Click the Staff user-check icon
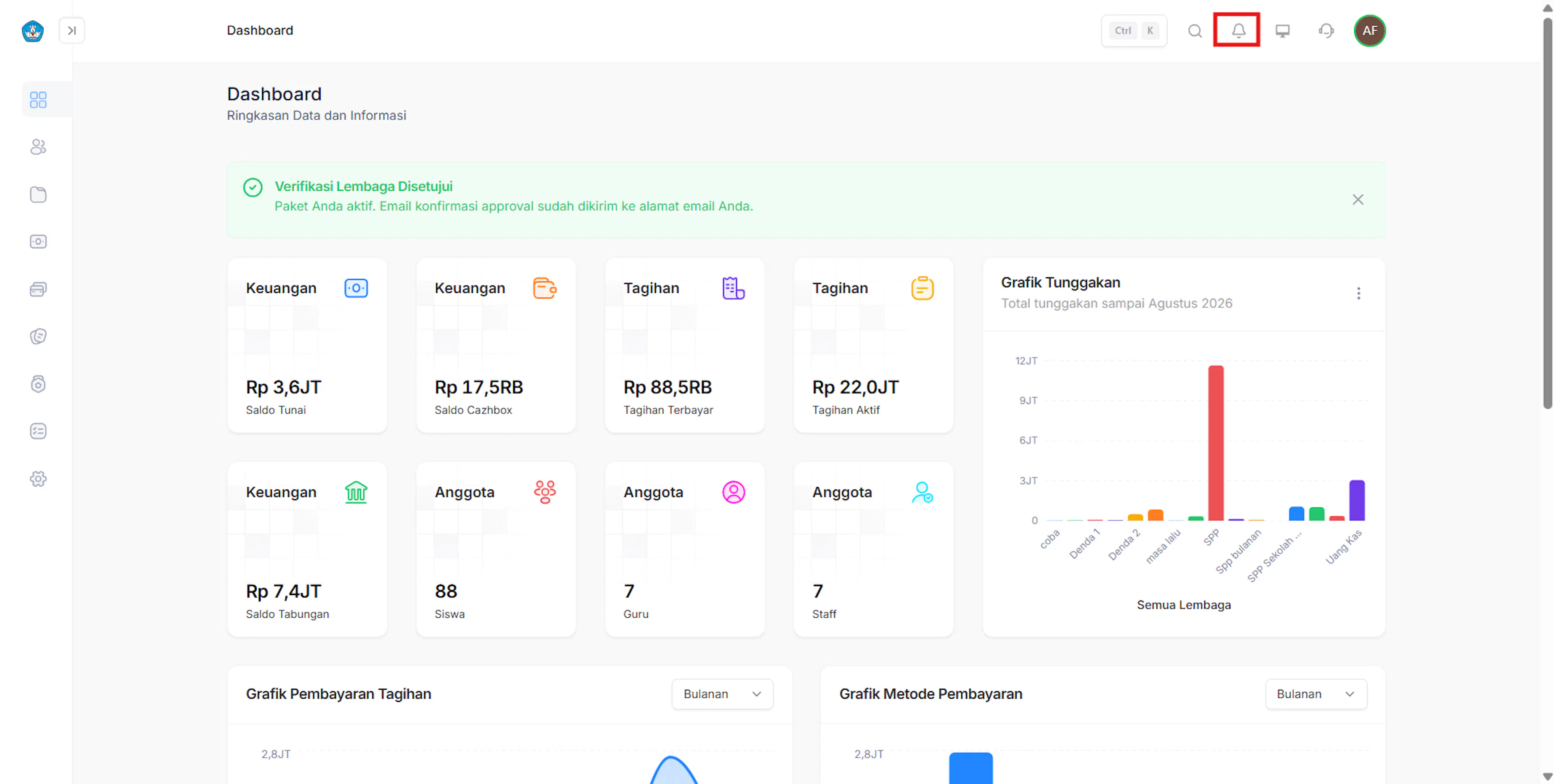This screenshot has height=784, width=1554. 922,492
